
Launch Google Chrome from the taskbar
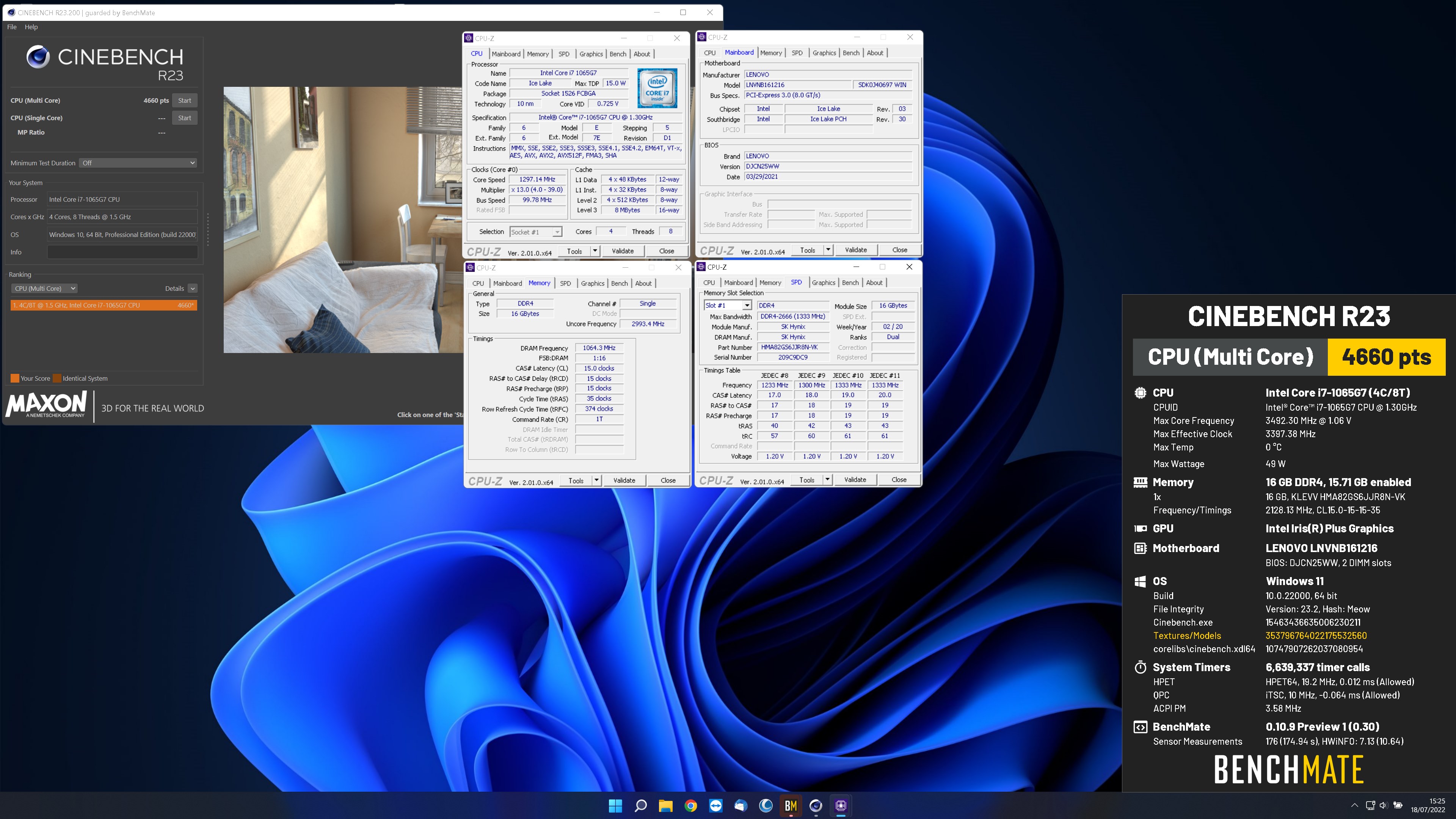coord(691,805)
